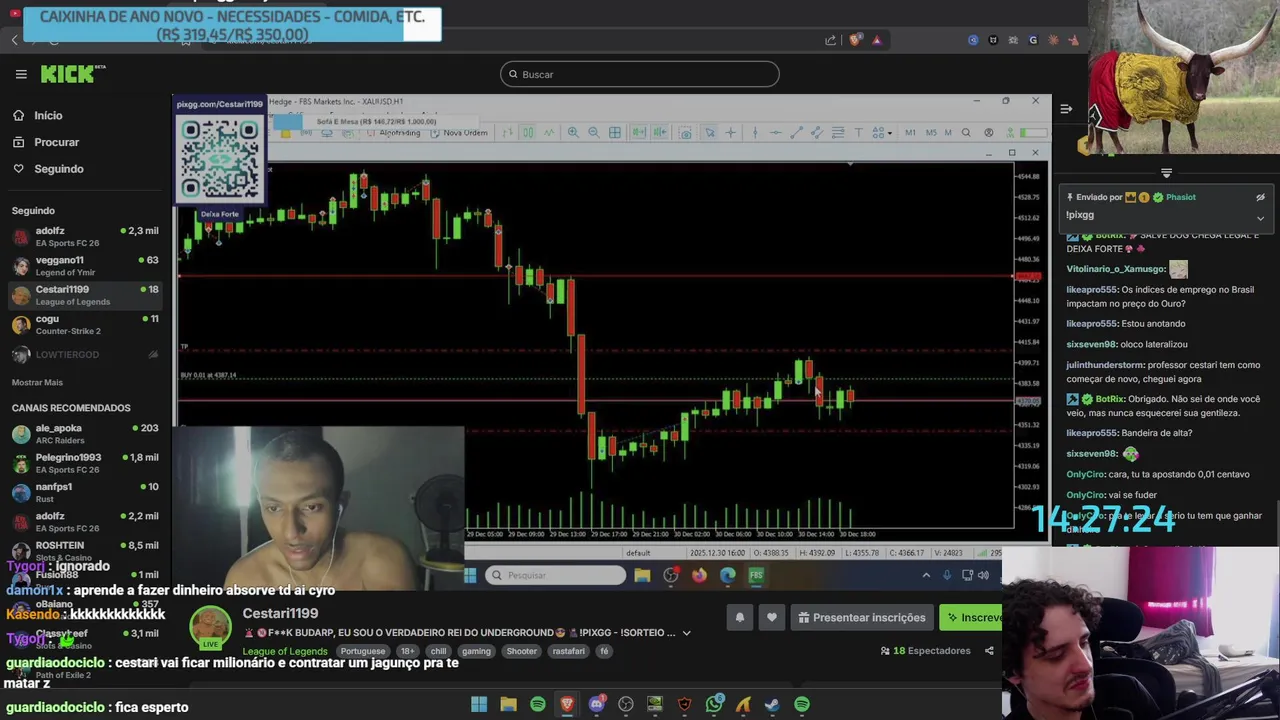Go to Início in the sidebar

(48, 115)
